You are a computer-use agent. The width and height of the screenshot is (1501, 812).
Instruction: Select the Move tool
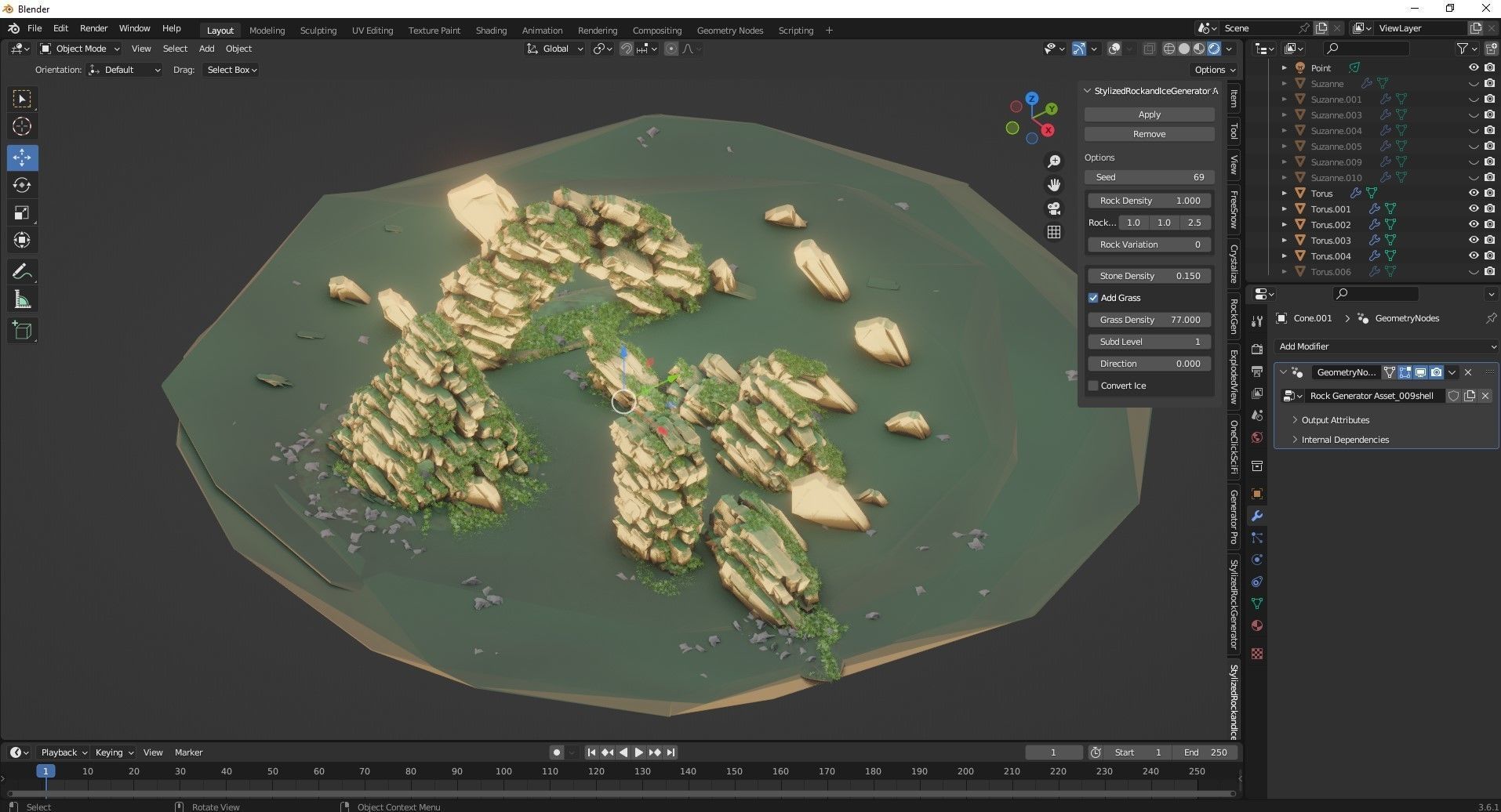pos(22,158)
